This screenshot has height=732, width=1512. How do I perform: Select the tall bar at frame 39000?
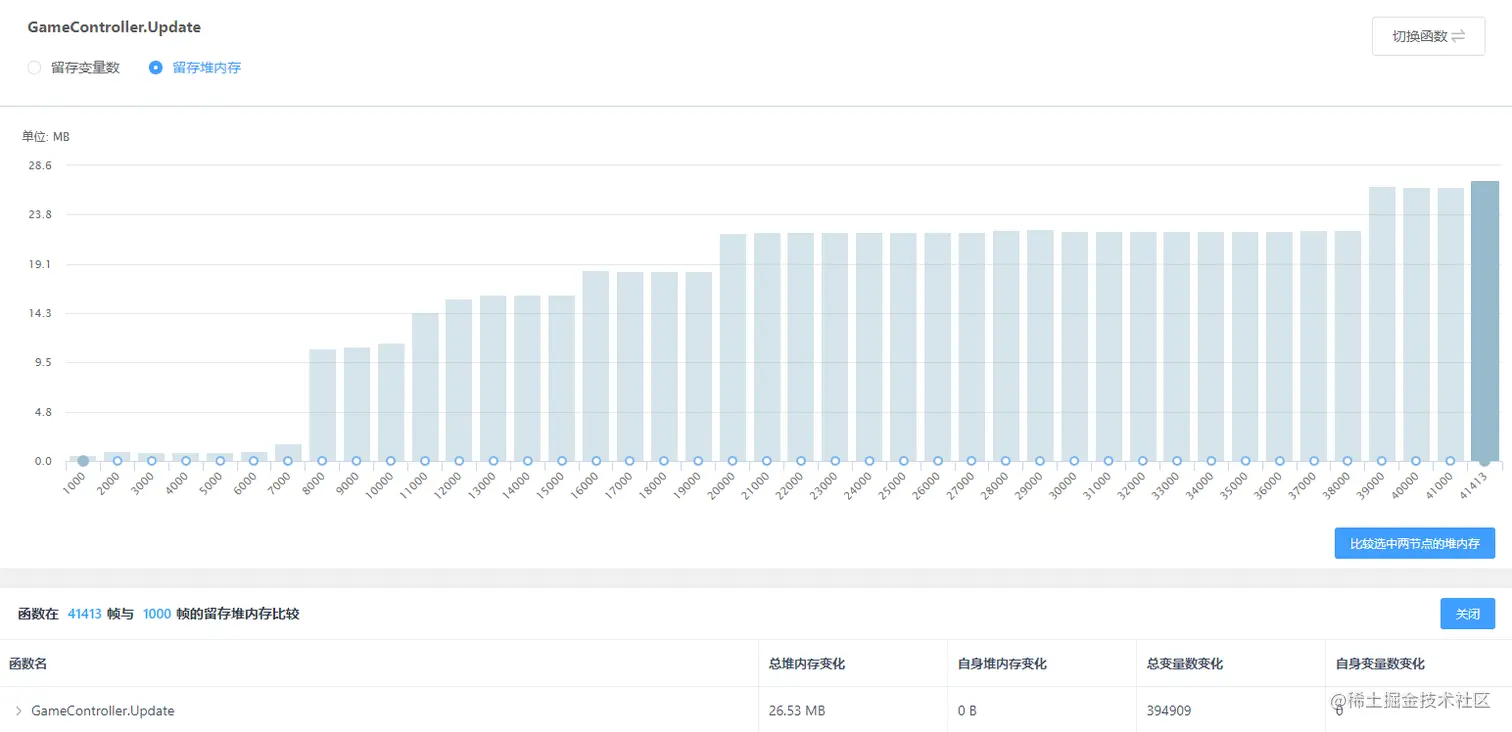1383,320
